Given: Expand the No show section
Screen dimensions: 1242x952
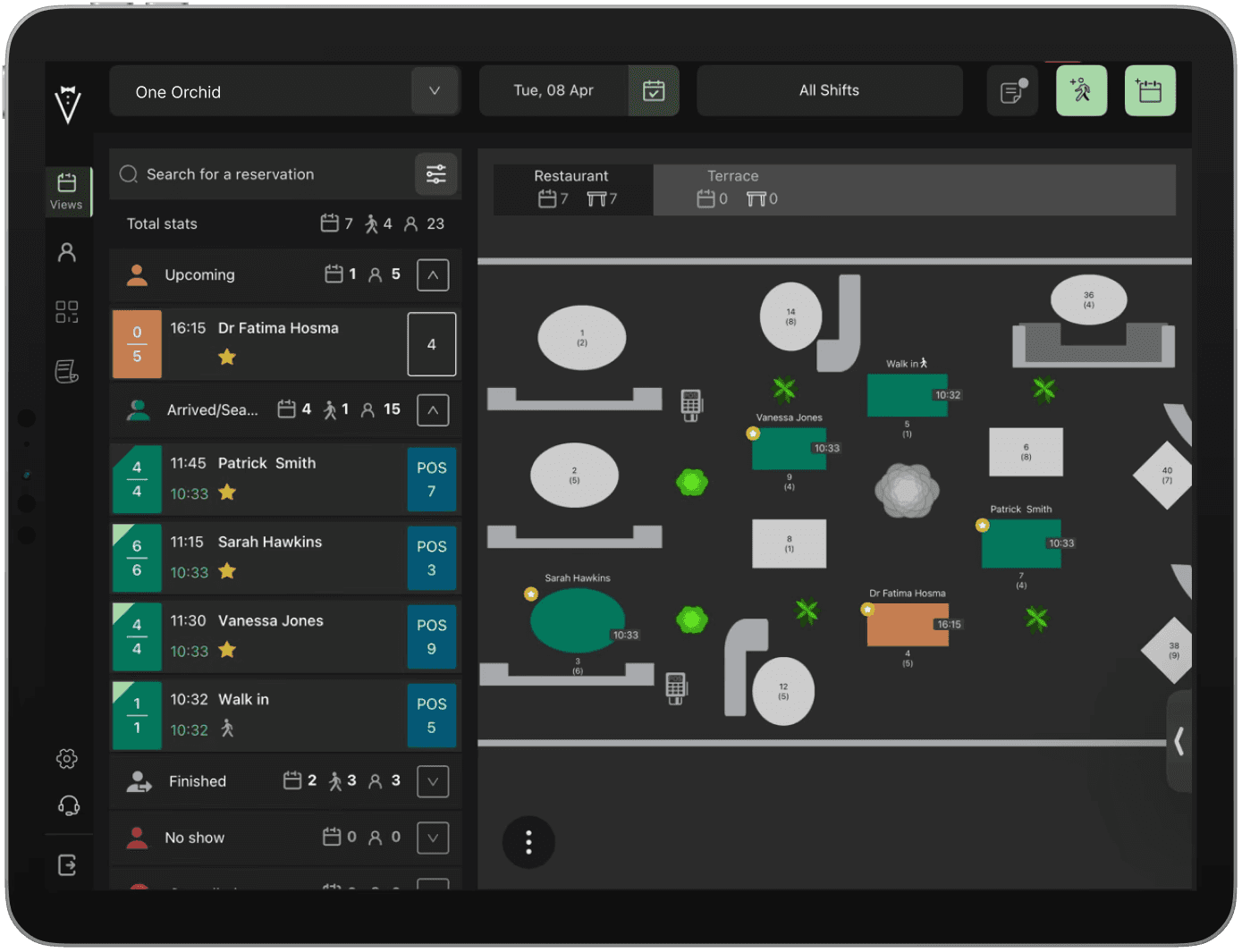Looking at the screenshot, I should click(433, 838).
